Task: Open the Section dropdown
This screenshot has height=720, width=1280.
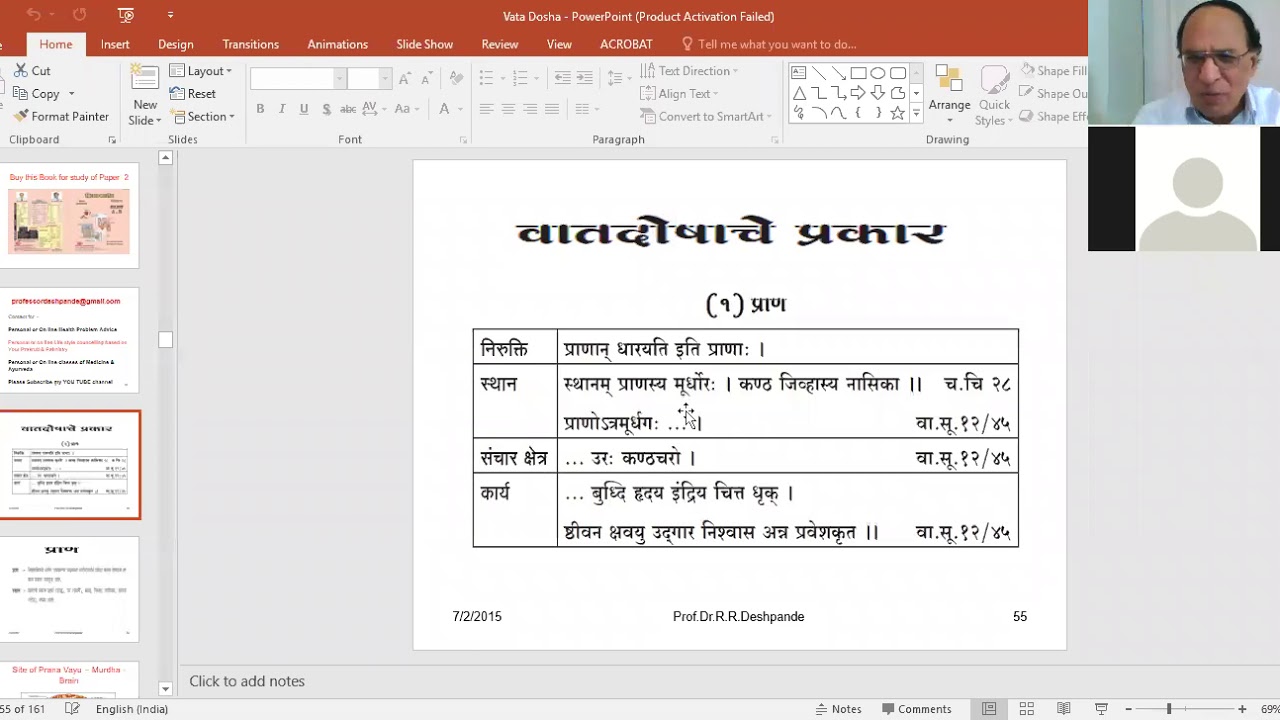Action: (x=202, y=116)
